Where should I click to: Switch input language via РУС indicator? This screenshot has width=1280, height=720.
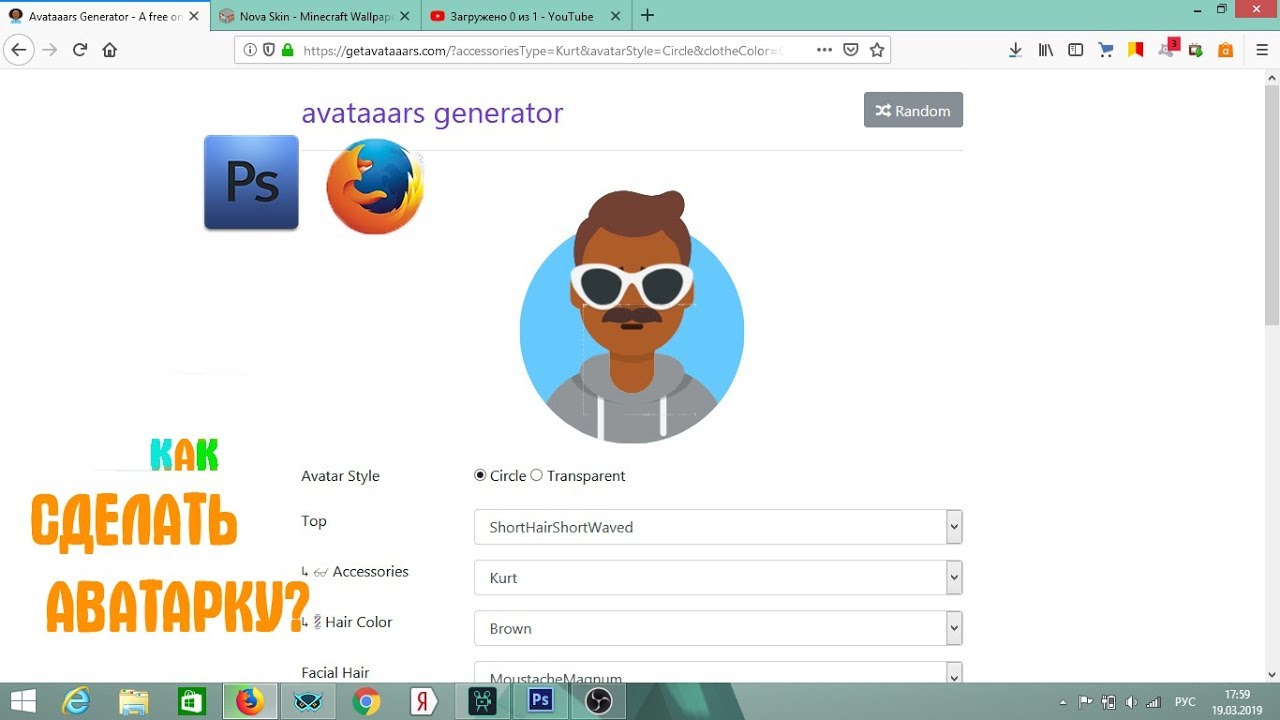[1185, 702]
